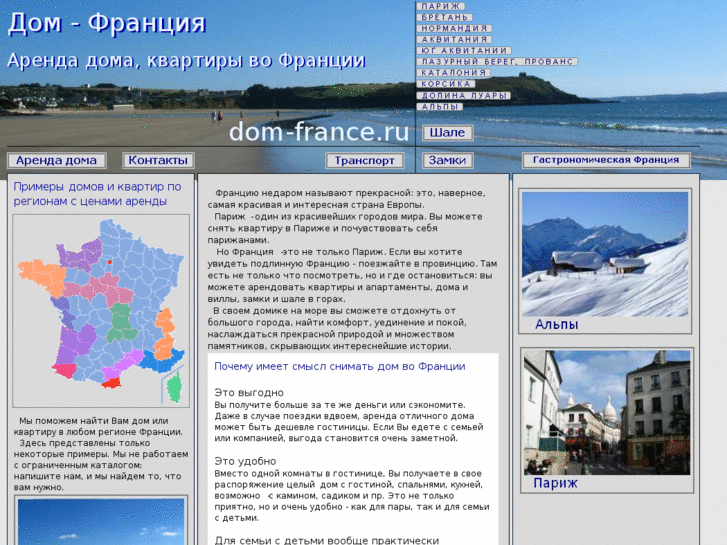This screenshot has width=727, height=545.
Task: Click the Alps snowy chalet photo
Action: 605,254
